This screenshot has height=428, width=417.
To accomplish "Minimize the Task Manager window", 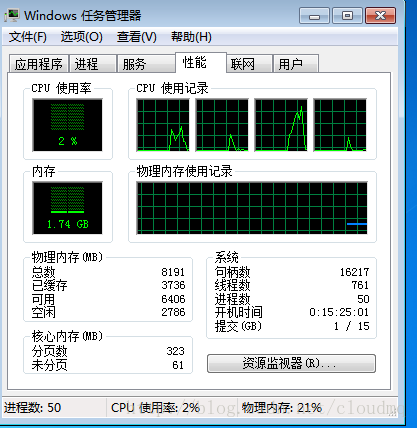I will pos(314,16).
